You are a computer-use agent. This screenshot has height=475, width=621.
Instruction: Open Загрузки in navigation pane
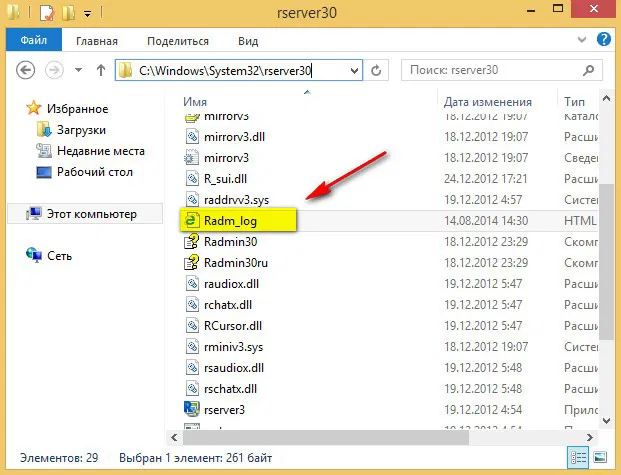[x=81, y=130]
